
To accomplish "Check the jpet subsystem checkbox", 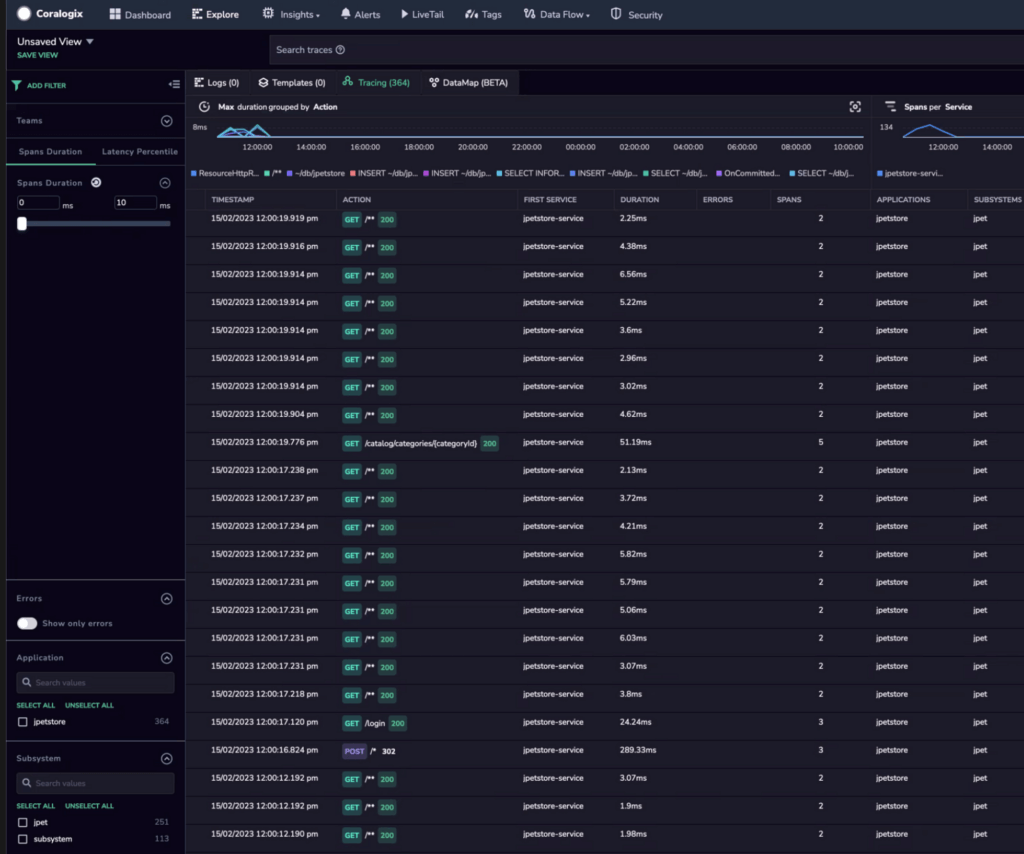I will [x=23, y=823].
